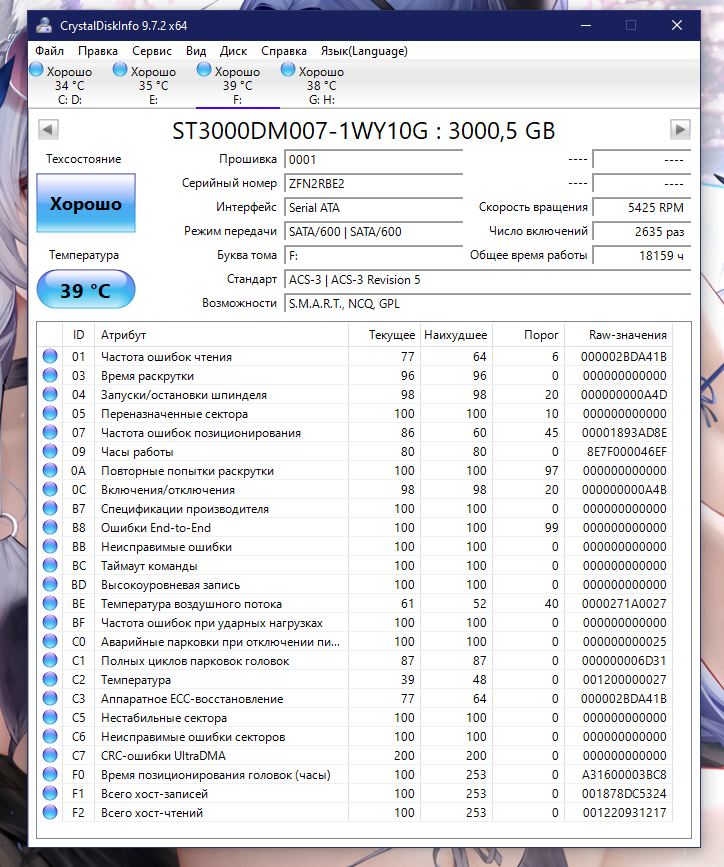Click status icon of attribute 09 row
This screenshot has width=724, height=867.
(50, 451)
